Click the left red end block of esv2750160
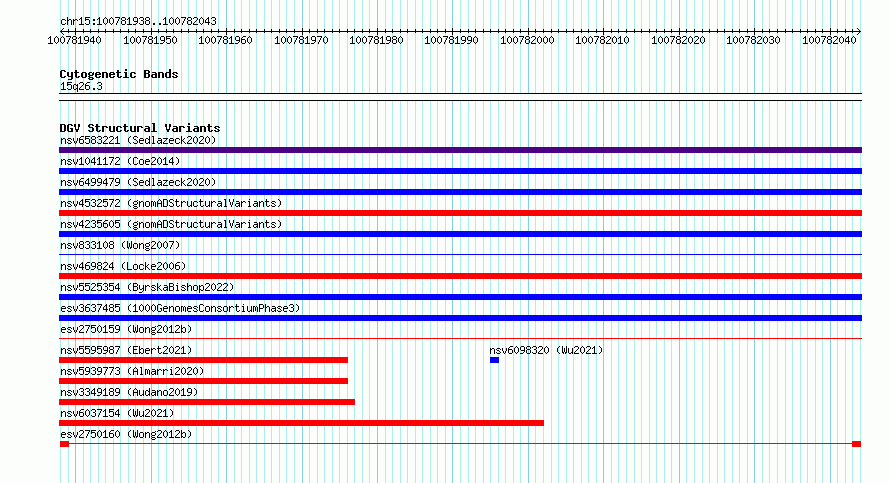Viewport: 890px width, 483px height. (x=64, y=444)
